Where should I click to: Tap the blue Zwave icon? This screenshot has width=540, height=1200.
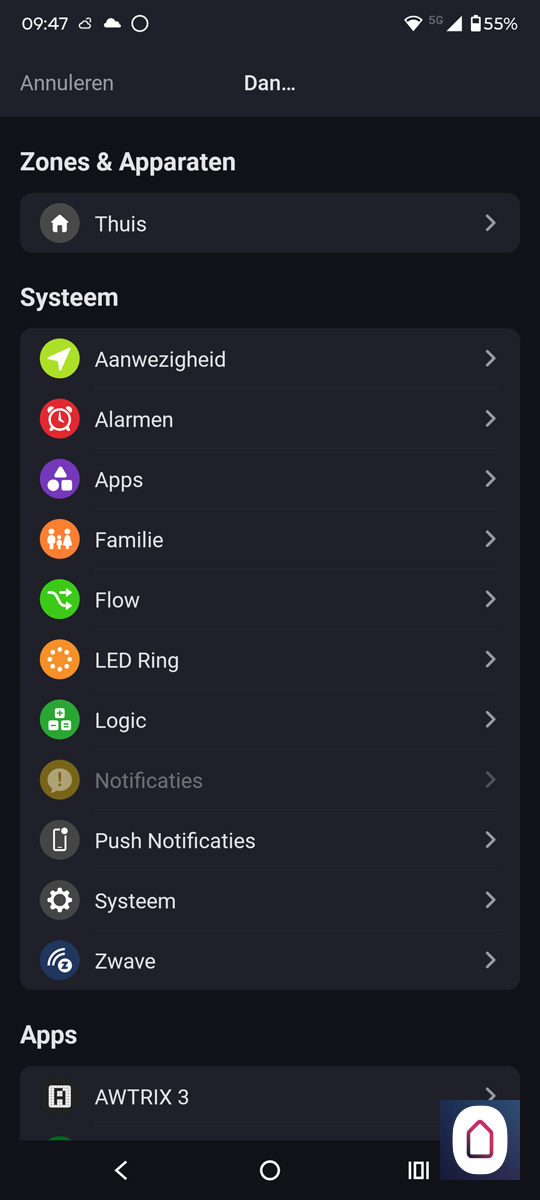click(x=60, y=961)
